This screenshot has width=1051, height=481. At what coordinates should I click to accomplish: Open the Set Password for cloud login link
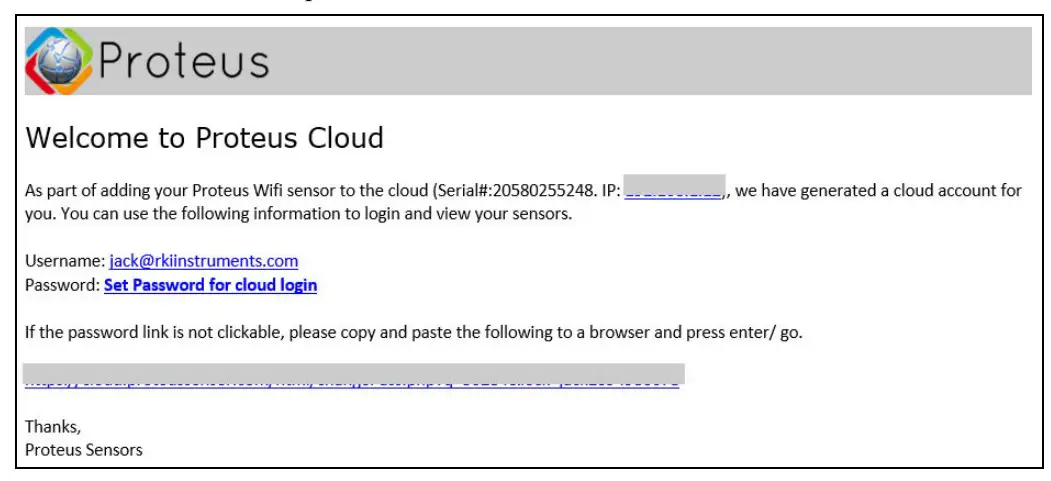coord(210,286)
